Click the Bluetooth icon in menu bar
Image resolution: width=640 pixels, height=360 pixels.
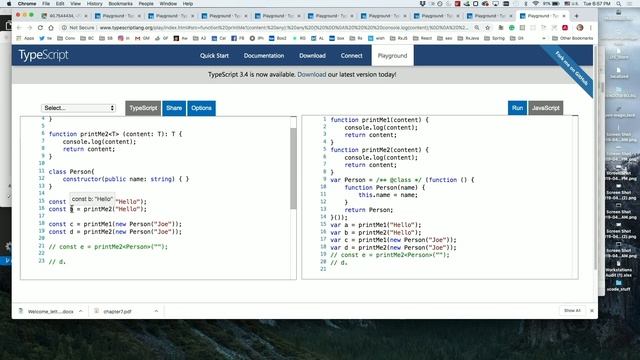[x=526, y=4]
